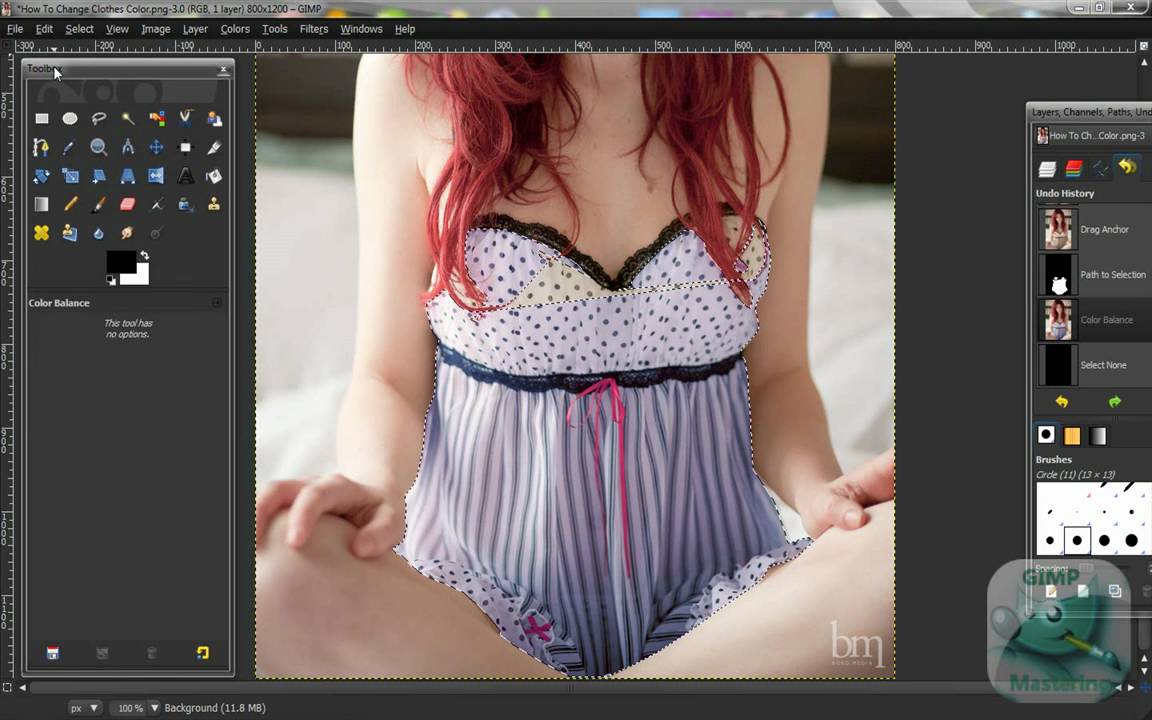Open the Colors menu
1152x720 pixels.
[235, 29]
